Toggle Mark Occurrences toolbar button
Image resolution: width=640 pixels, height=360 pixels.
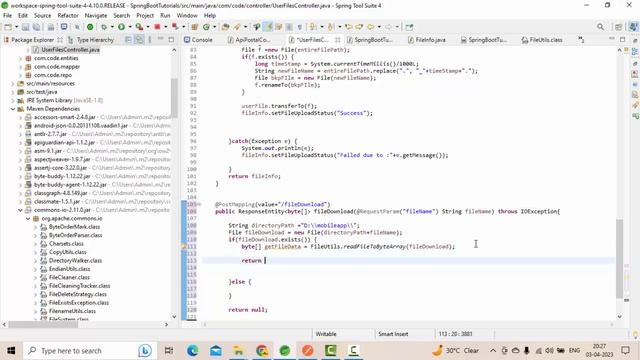269,27
